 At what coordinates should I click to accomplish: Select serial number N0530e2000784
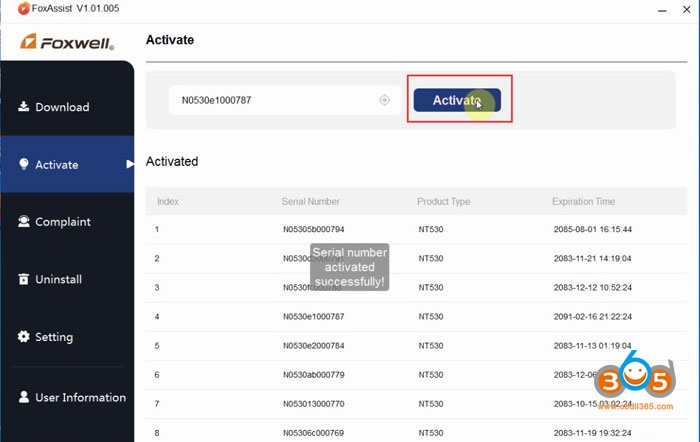(x=313, y=346)
